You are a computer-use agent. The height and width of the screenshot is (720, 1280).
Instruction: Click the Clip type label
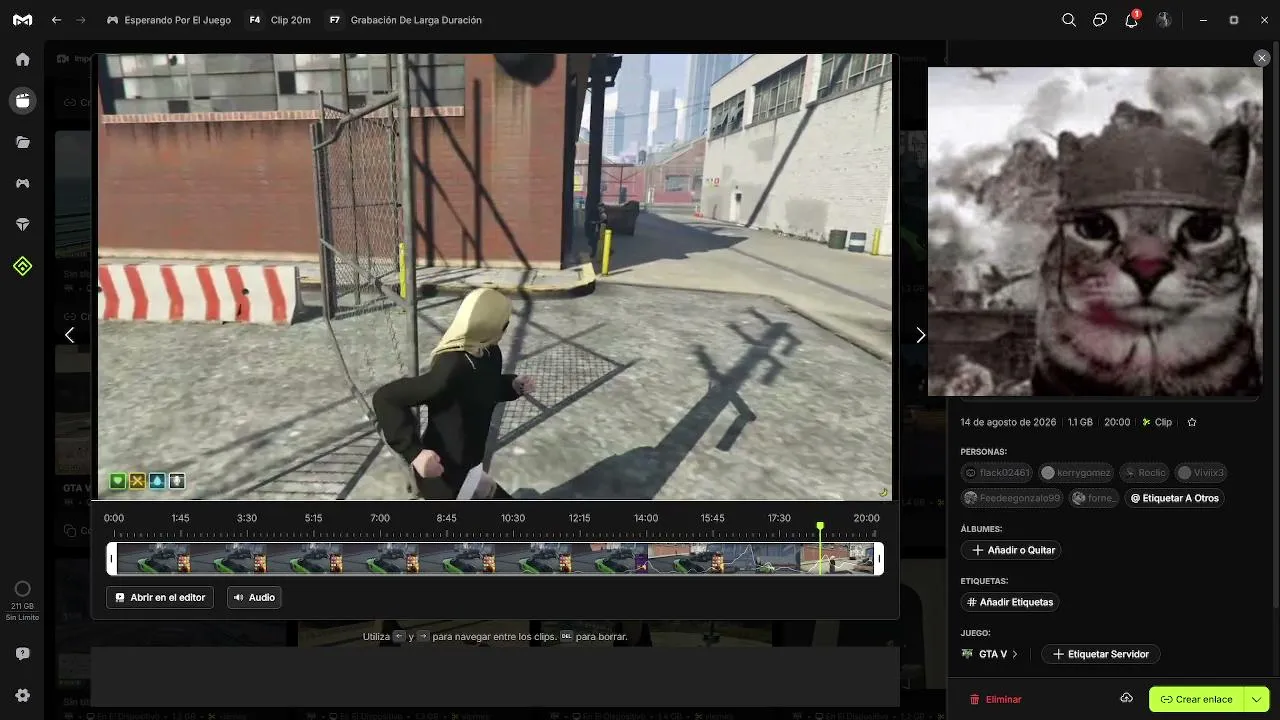point(1157,422)
